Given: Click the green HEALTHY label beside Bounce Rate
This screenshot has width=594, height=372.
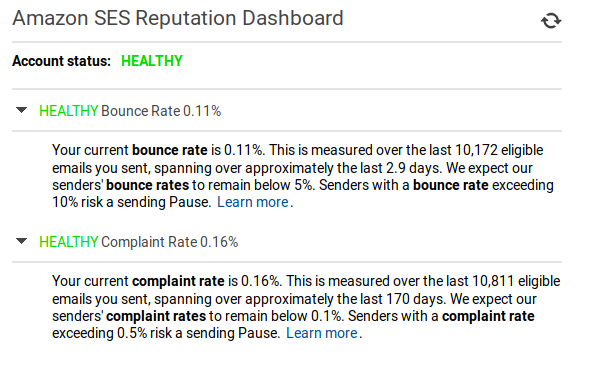Looking at the screenshot, I should tap(69, 111).
